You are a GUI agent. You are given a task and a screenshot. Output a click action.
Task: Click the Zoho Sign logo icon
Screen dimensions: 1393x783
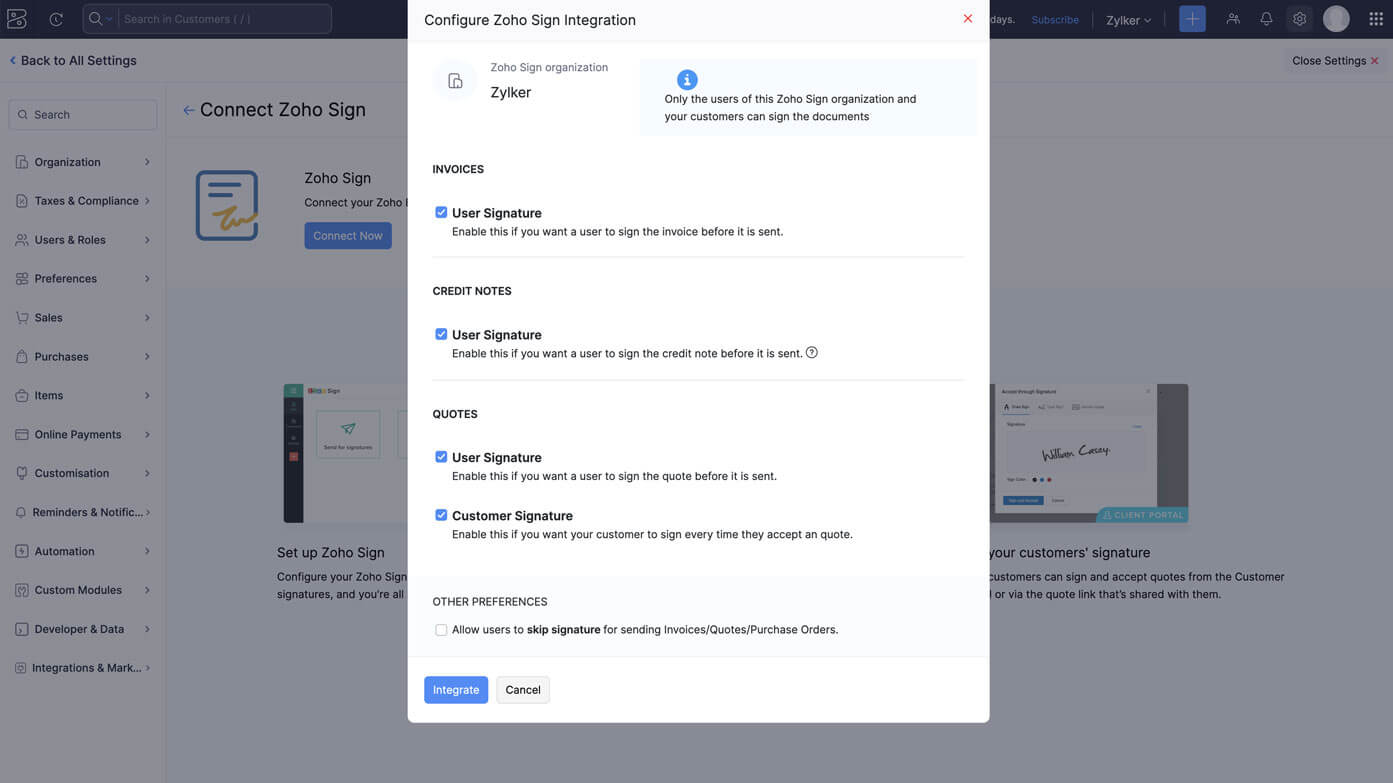(x=227, y=206)
